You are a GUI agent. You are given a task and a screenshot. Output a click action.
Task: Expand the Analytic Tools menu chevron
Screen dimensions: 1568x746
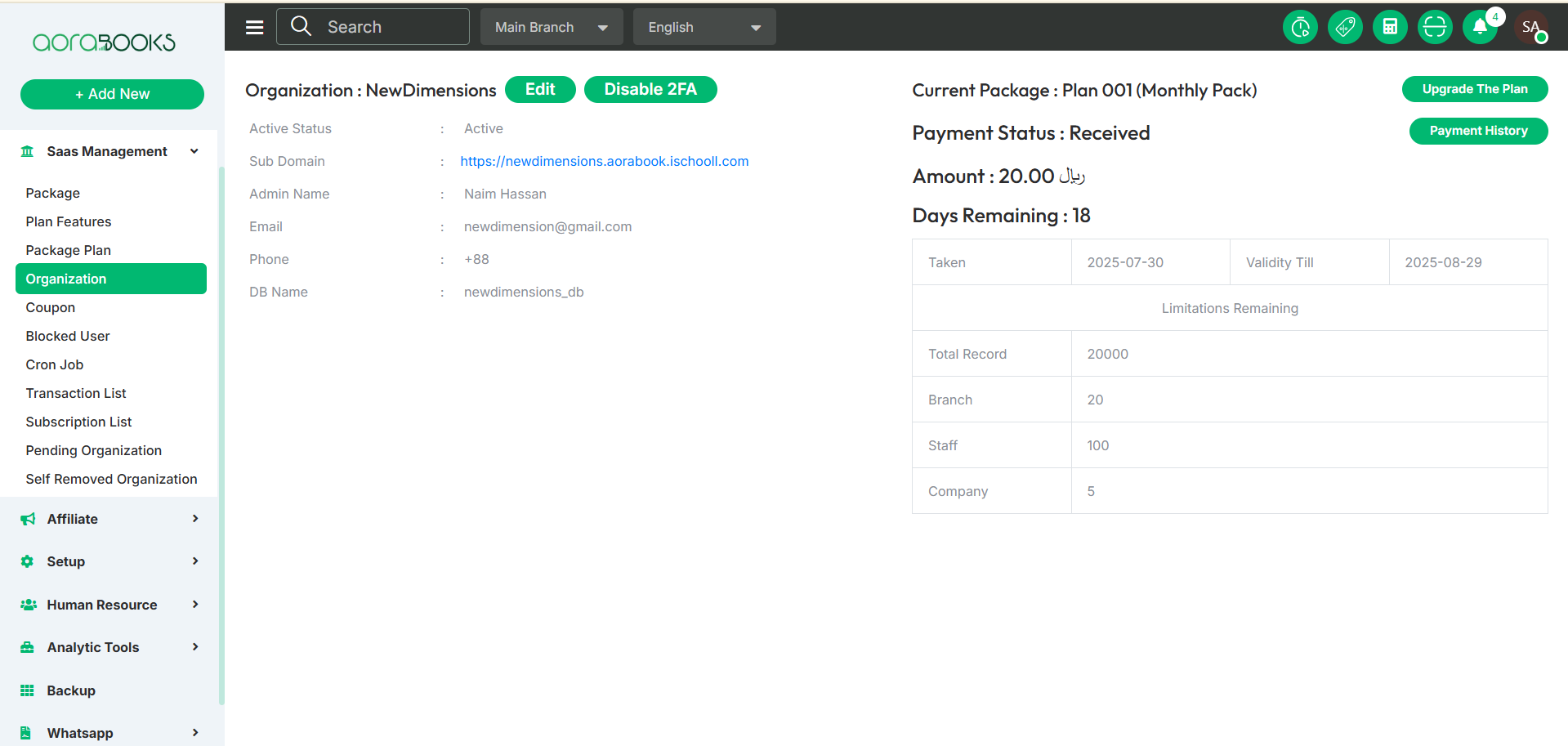pyautogui.click(x=195, y=647)
